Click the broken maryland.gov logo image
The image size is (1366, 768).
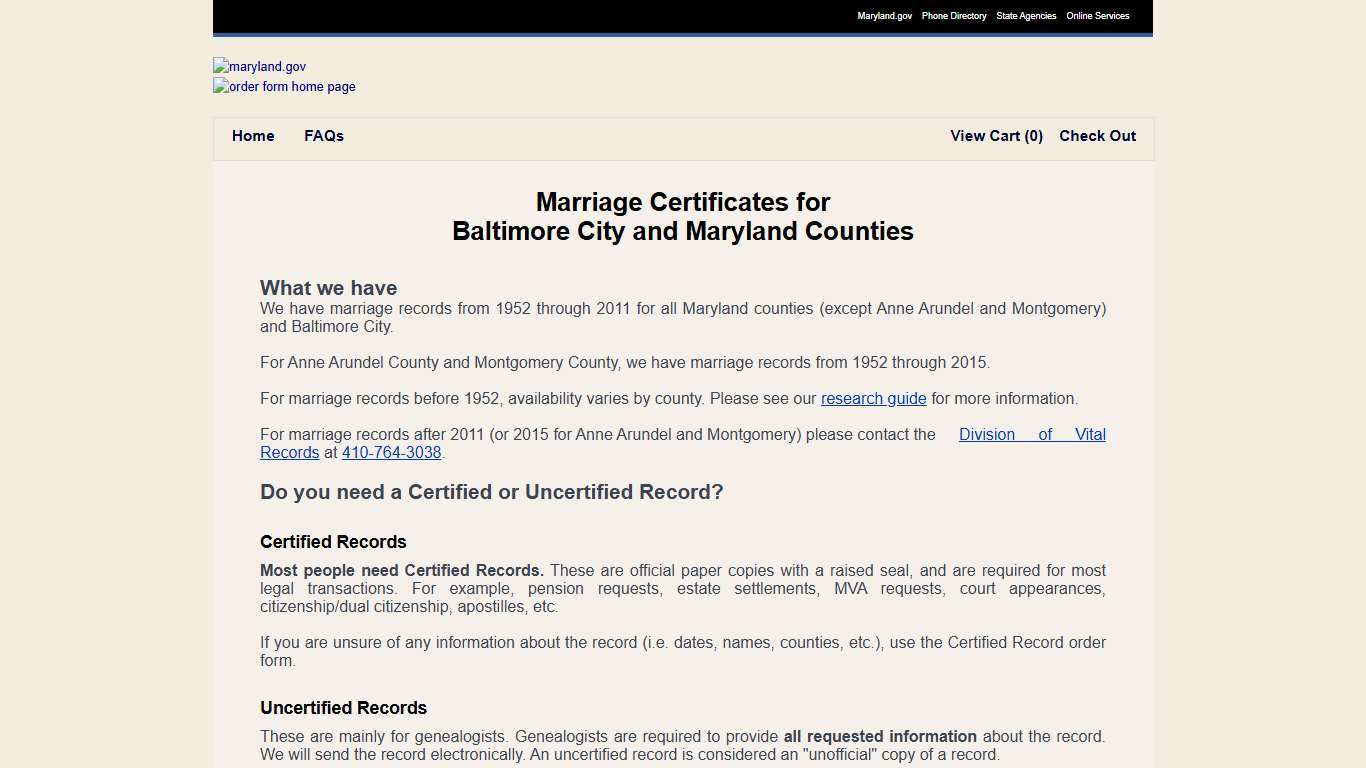(260, 67)
